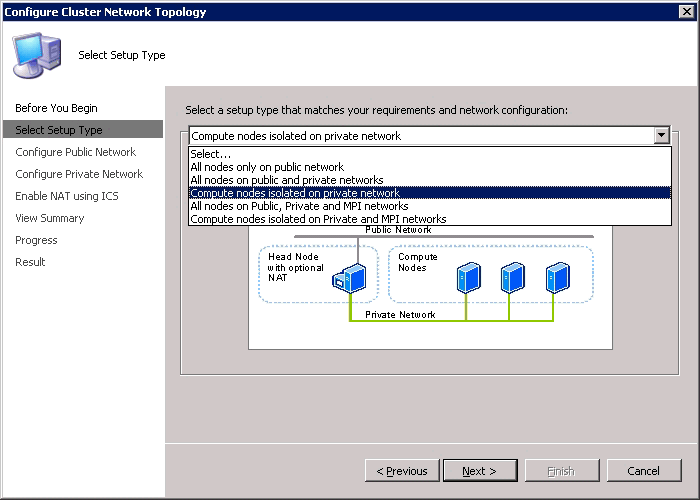Pick 'Compute nodes isolated on Private and MPI networks'
Viewport: 700px width, 500px height.
click(318, 219)
